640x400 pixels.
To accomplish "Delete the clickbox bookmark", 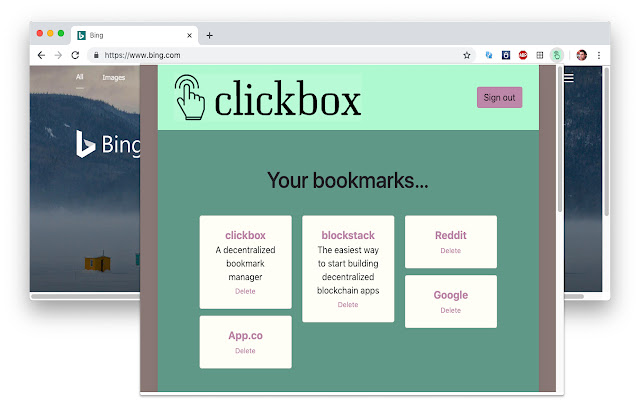I will pyautogui.click(x=245, y=291).
